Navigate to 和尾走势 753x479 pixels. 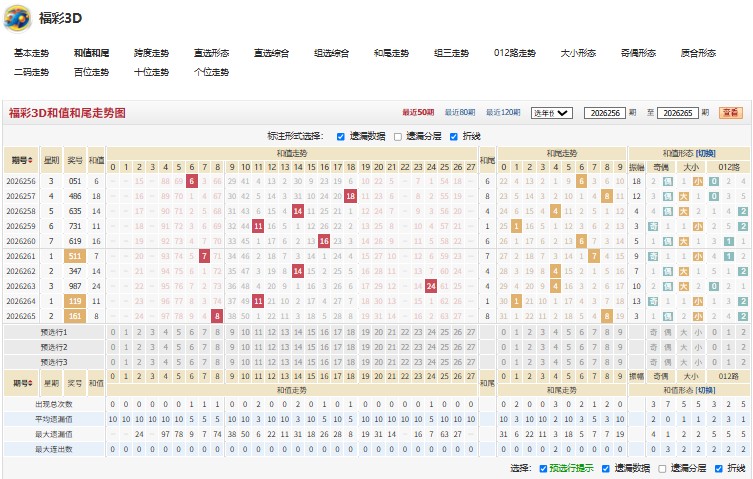tap(391, 53)
